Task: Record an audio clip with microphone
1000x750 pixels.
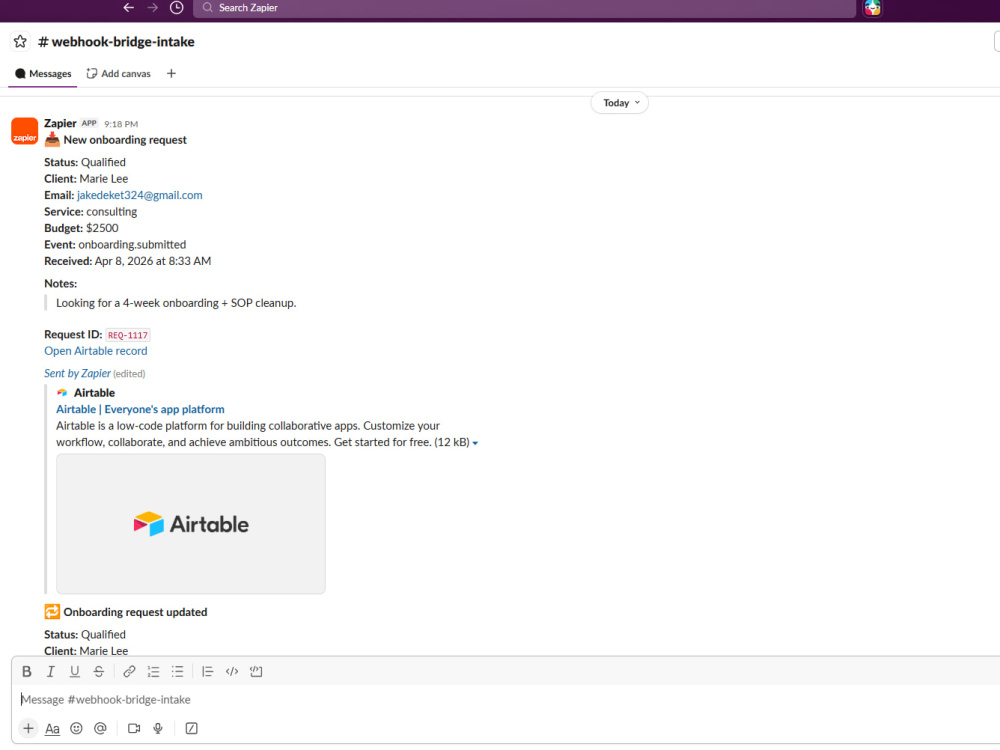Action: (x=158, y=728)
